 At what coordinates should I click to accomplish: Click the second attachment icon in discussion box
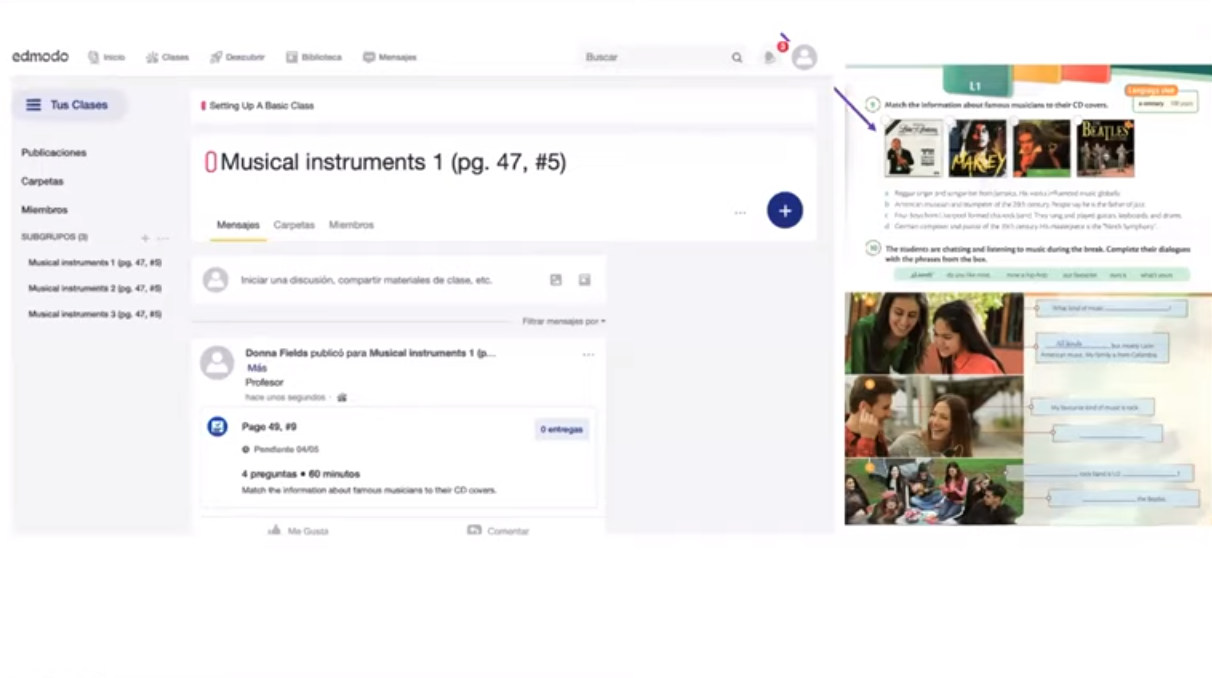[x=584, y=280]
